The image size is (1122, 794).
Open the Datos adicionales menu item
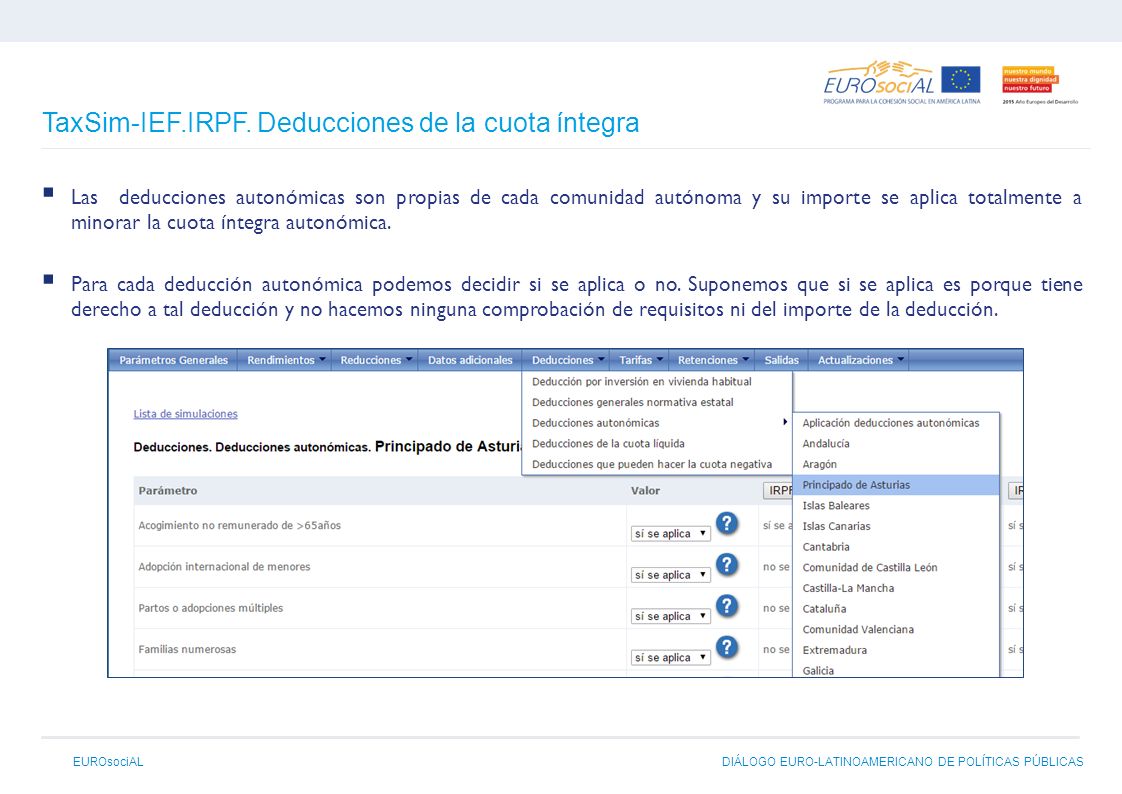[x=470, y=360]
